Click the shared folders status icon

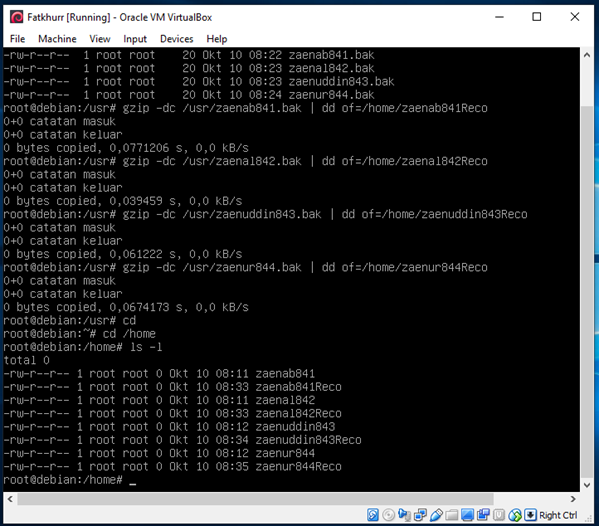click(452, 515)
